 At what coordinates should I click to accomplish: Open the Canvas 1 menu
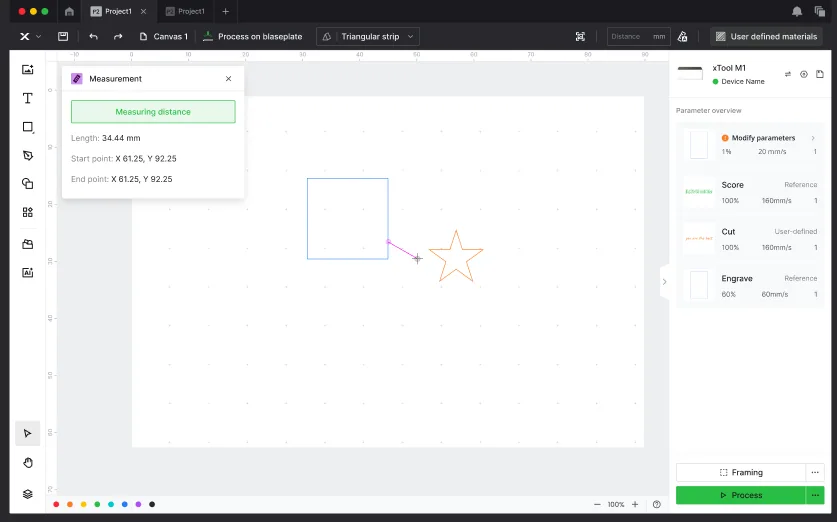tap(164, 36)
